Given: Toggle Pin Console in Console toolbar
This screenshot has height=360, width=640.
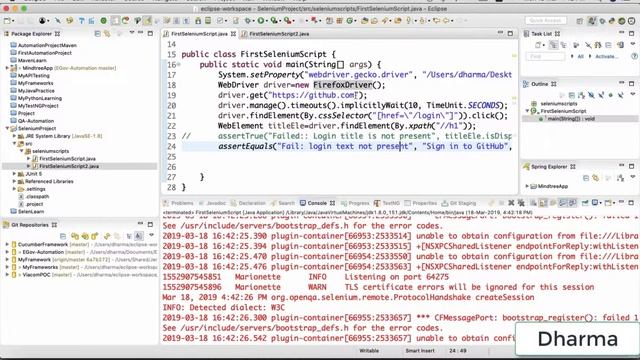Looking at the screenshot, I should 585,203.
